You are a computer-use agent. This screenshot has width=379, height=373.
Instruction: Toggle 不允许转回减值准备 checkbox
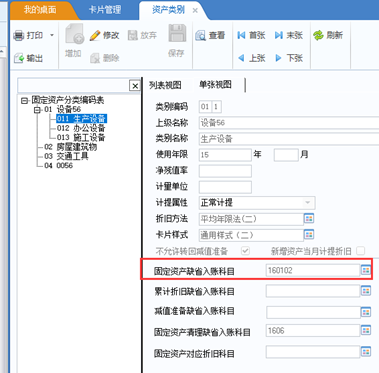pyautogui.click(x=246, y=251)
